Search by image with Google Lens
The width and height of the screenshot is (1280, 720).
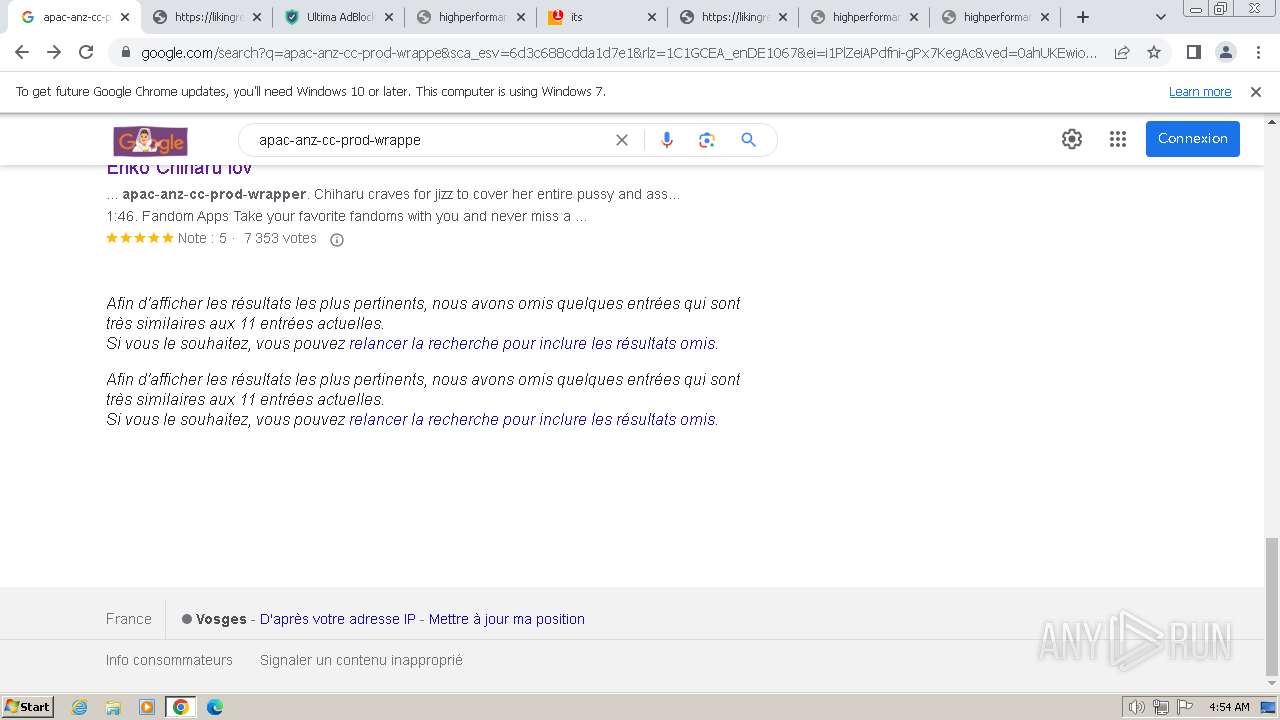point(707,140)
